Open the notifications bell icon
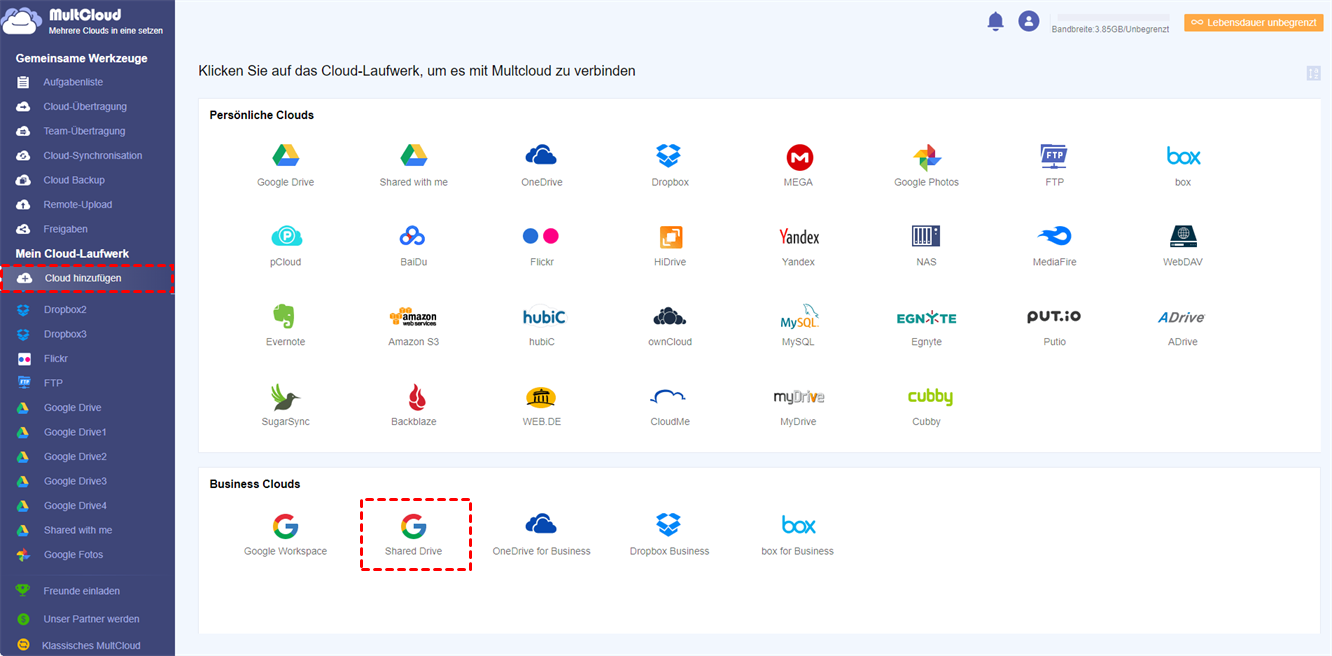Viewport: 1332px width, 656px height. point(995,21)
